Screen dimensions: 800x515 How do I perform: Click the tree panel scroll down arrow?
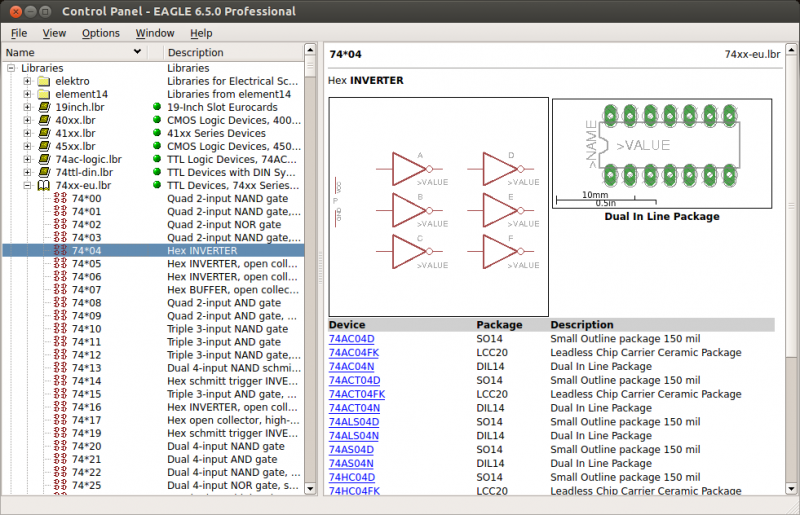310,488
